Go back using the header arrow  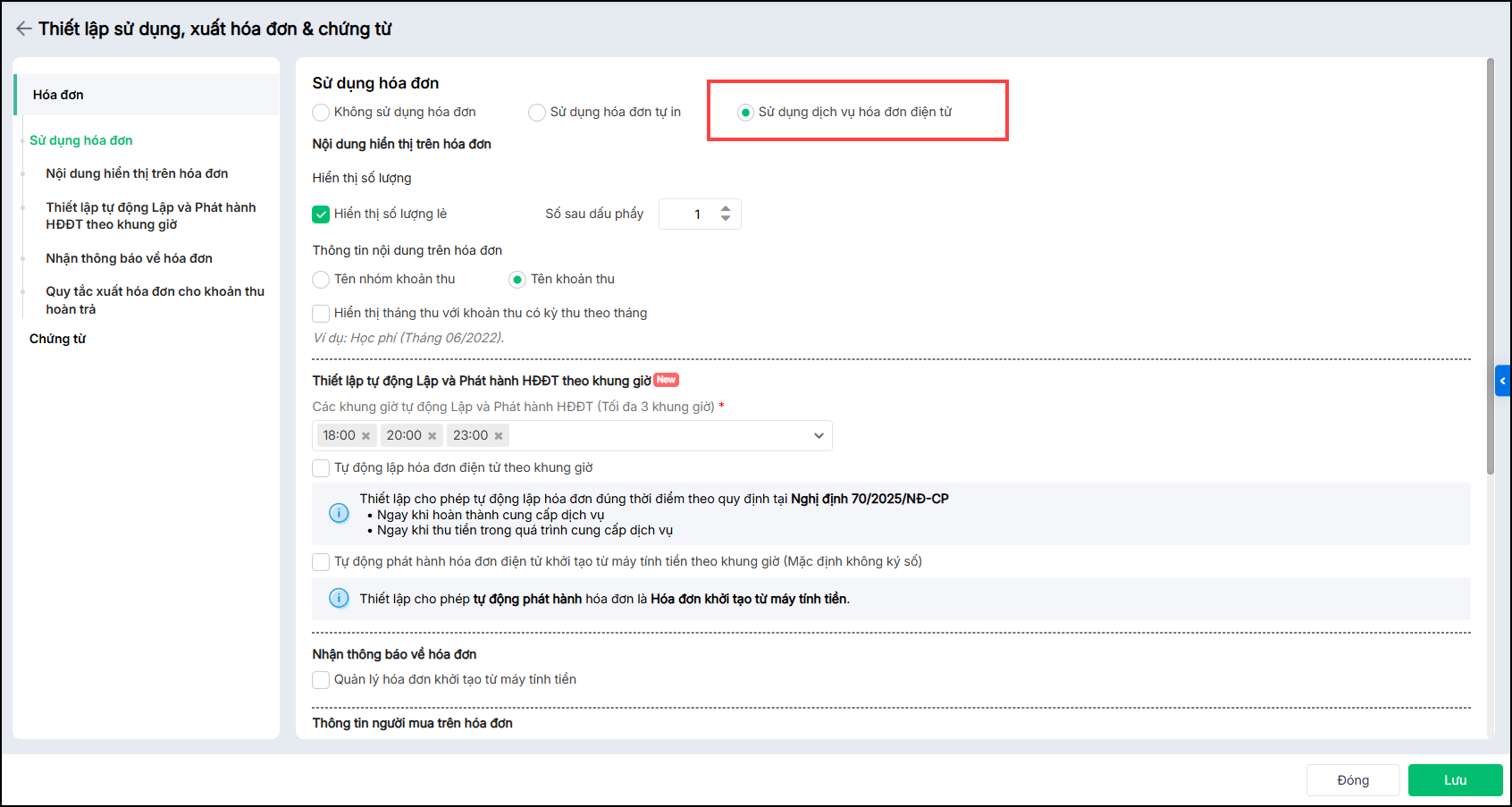click(23, 29)
